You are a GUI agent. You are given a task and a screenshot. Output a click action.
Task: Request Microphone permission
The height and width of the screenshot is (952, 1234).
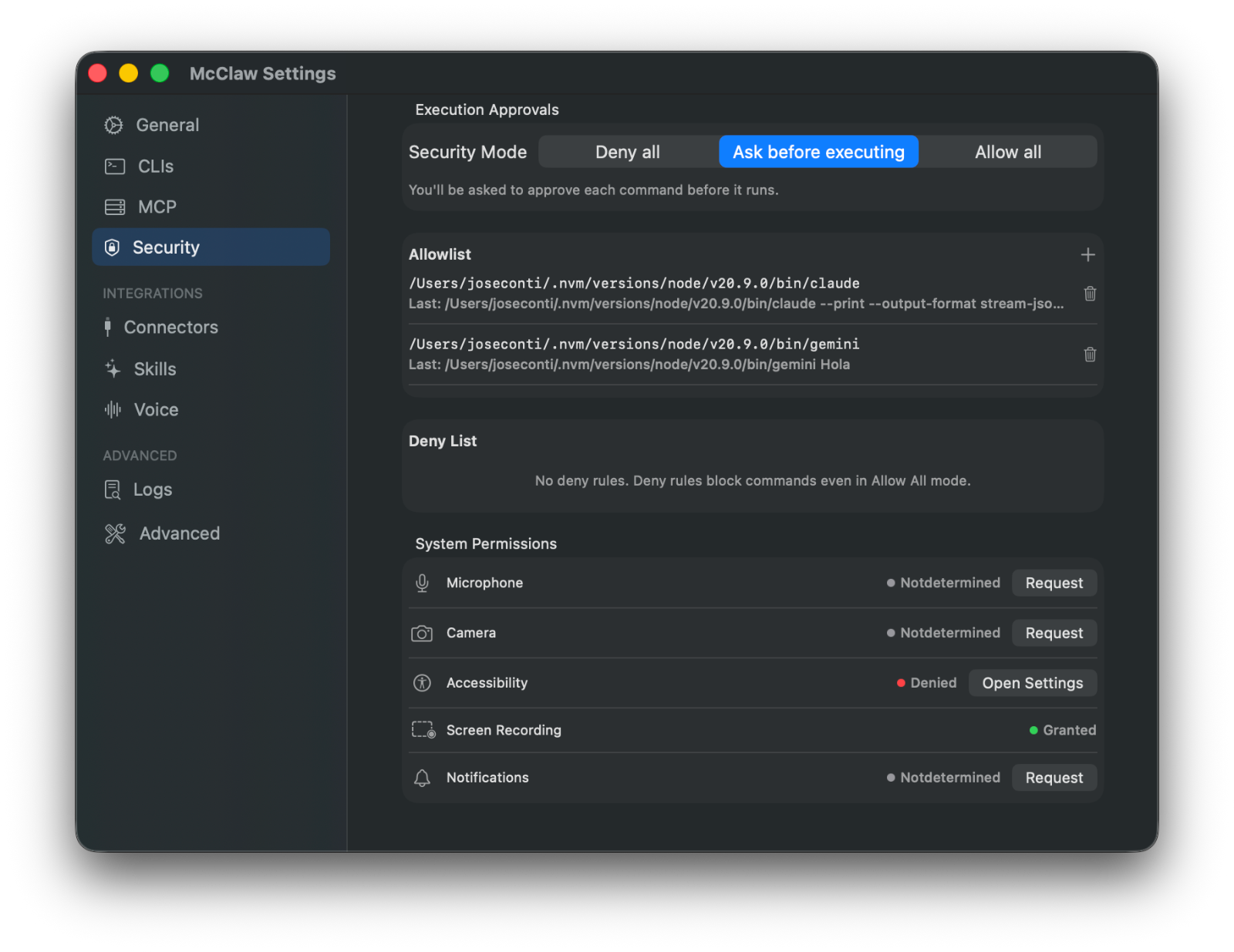click(1054, 583)
